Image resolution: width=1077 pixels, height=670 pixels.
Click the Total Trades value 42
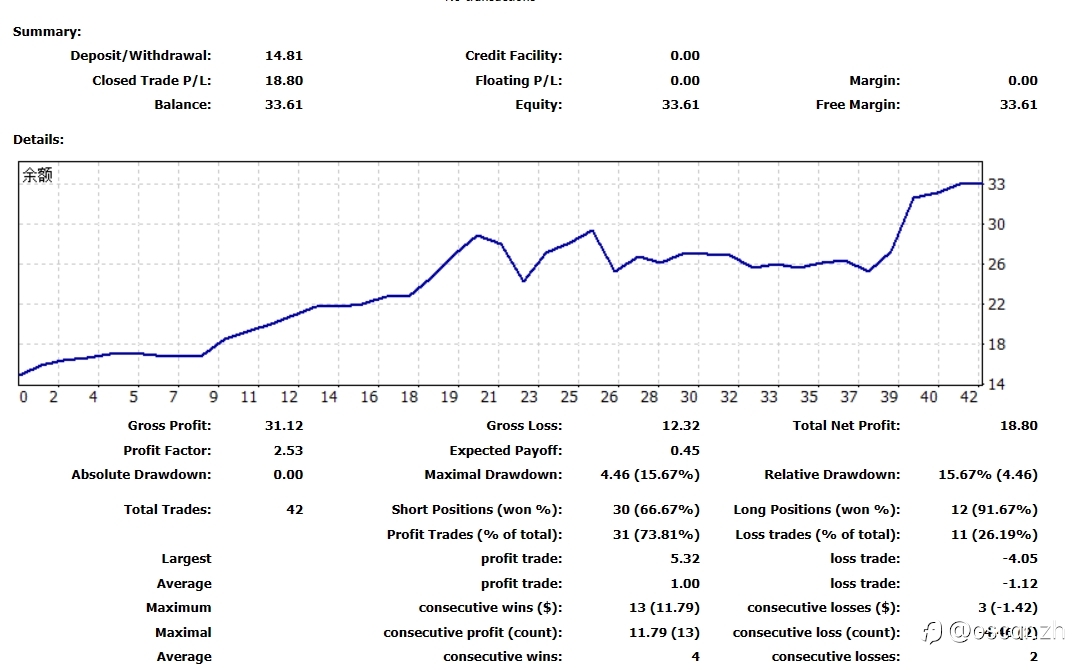click(x=295, y=510)
